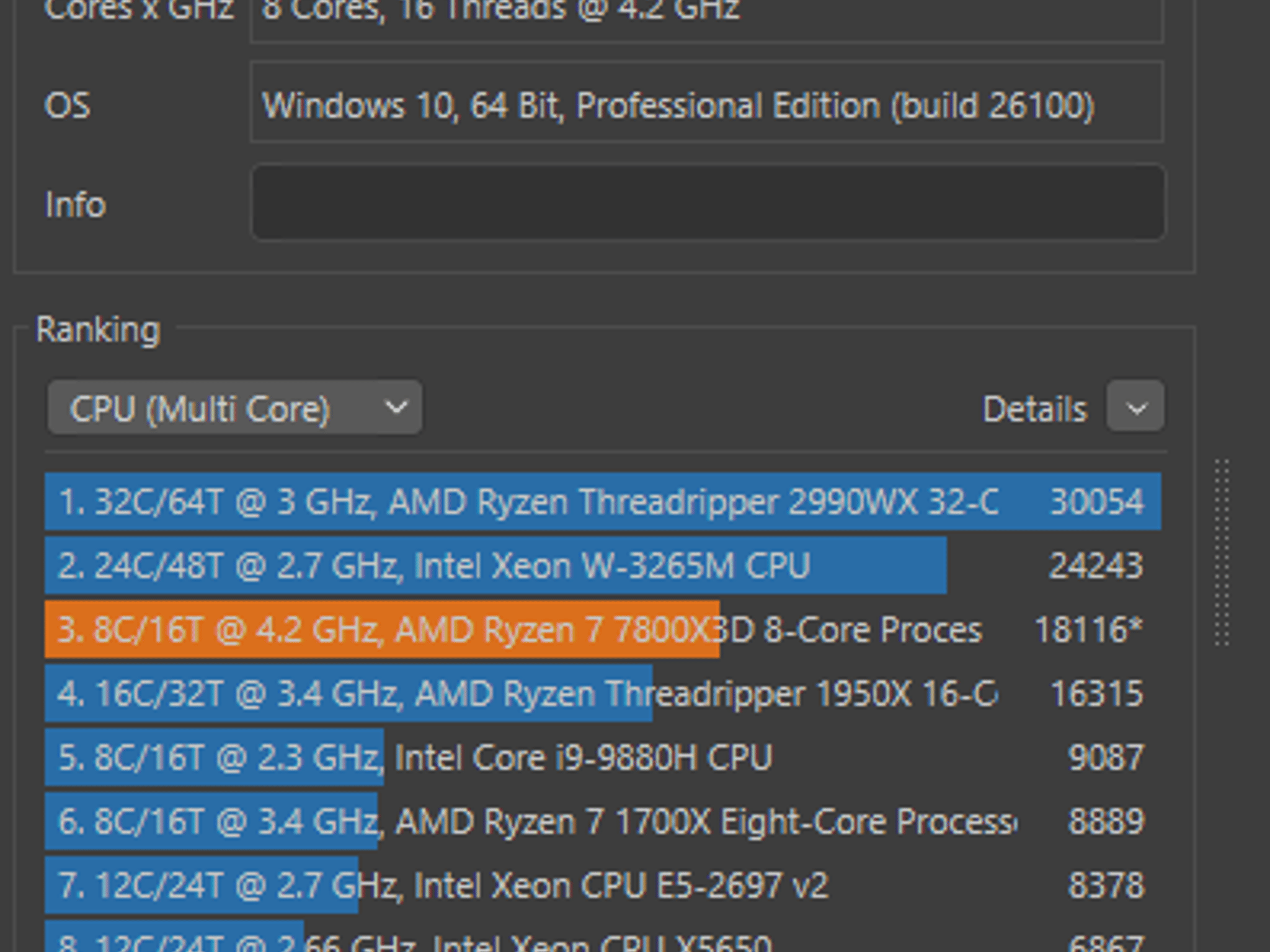
Task: Click the empty Info input field
Action: 708,202
